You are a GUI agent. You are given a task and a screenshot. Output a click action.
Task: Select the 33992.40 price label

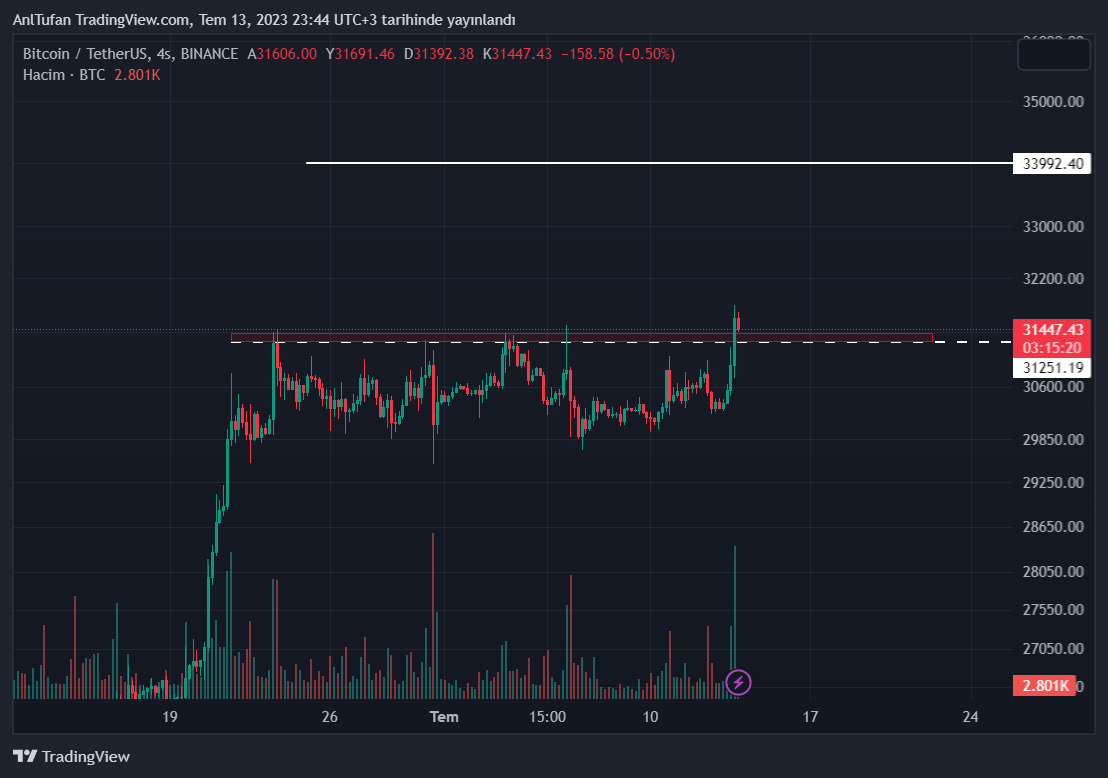pos(1049,163)
